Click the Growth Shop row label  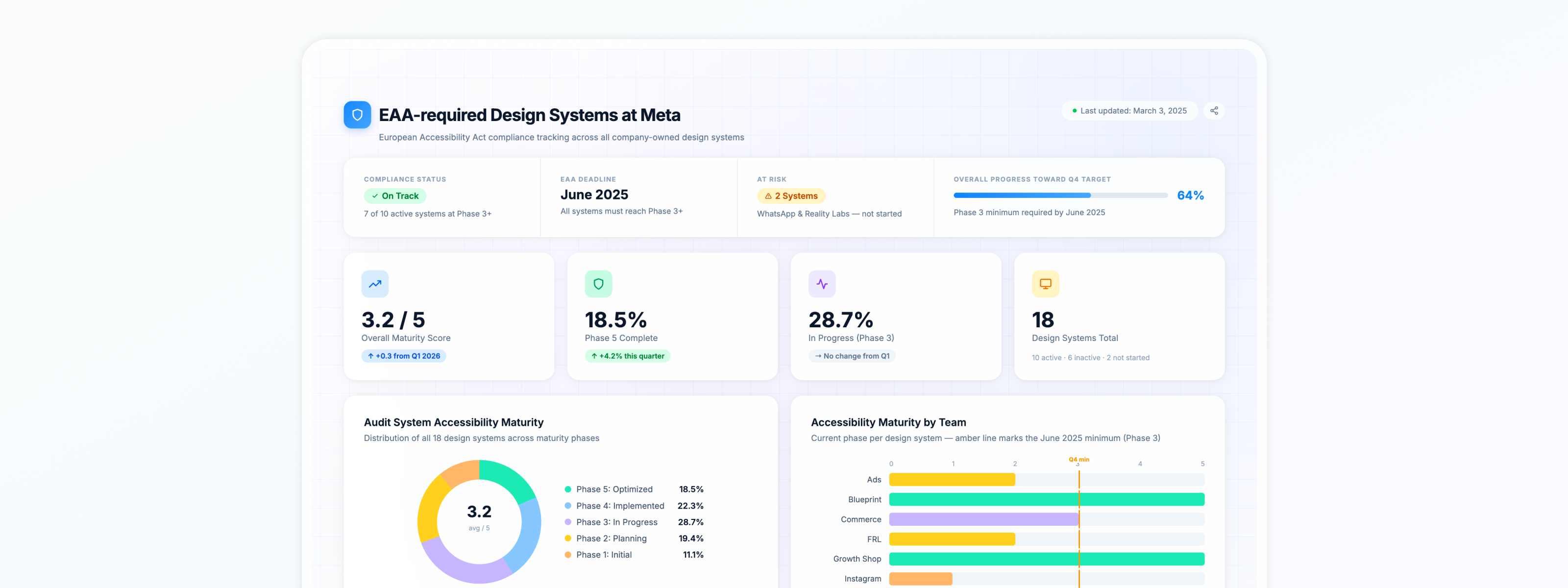(x=857, y=559)
